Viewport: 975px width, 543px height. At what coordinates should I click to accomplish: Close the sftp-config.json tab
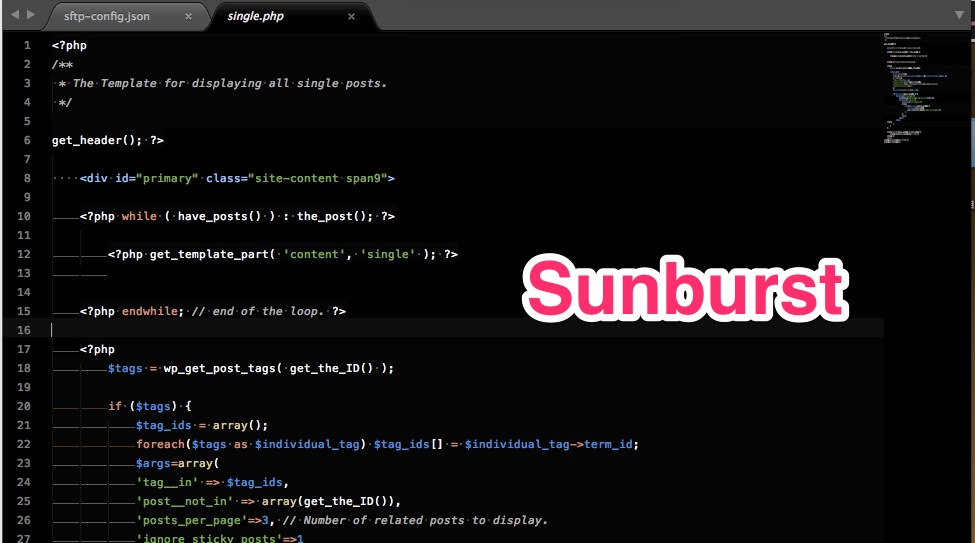tap(189, 17)
